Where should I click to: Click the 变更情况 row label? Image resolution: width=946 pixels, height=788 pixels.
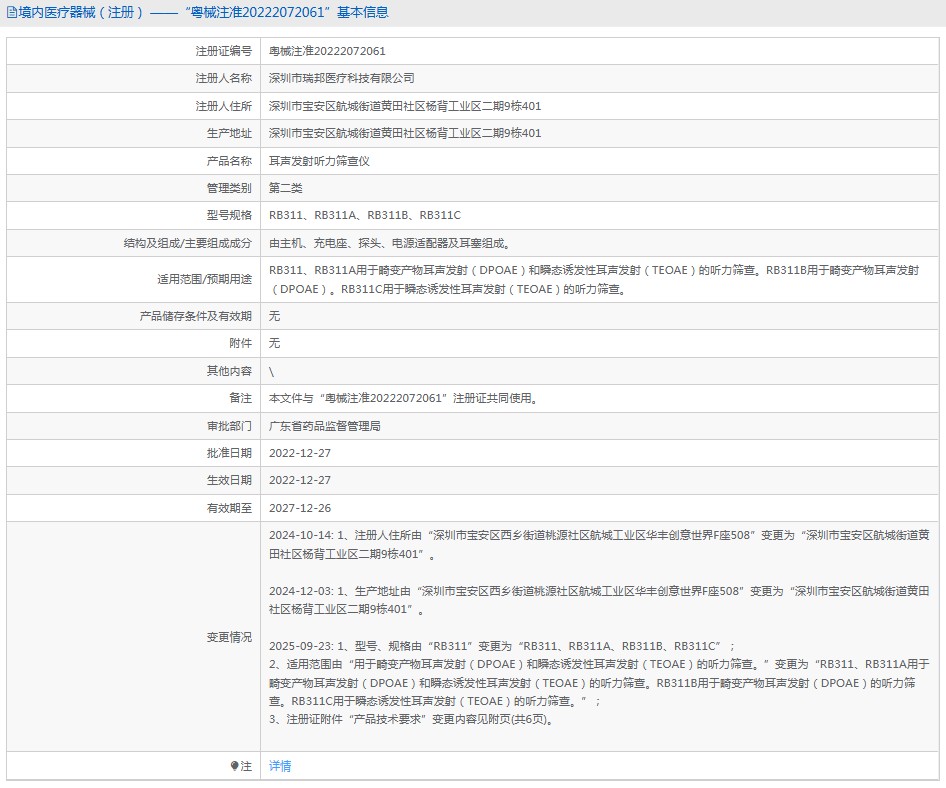[229, 637]
